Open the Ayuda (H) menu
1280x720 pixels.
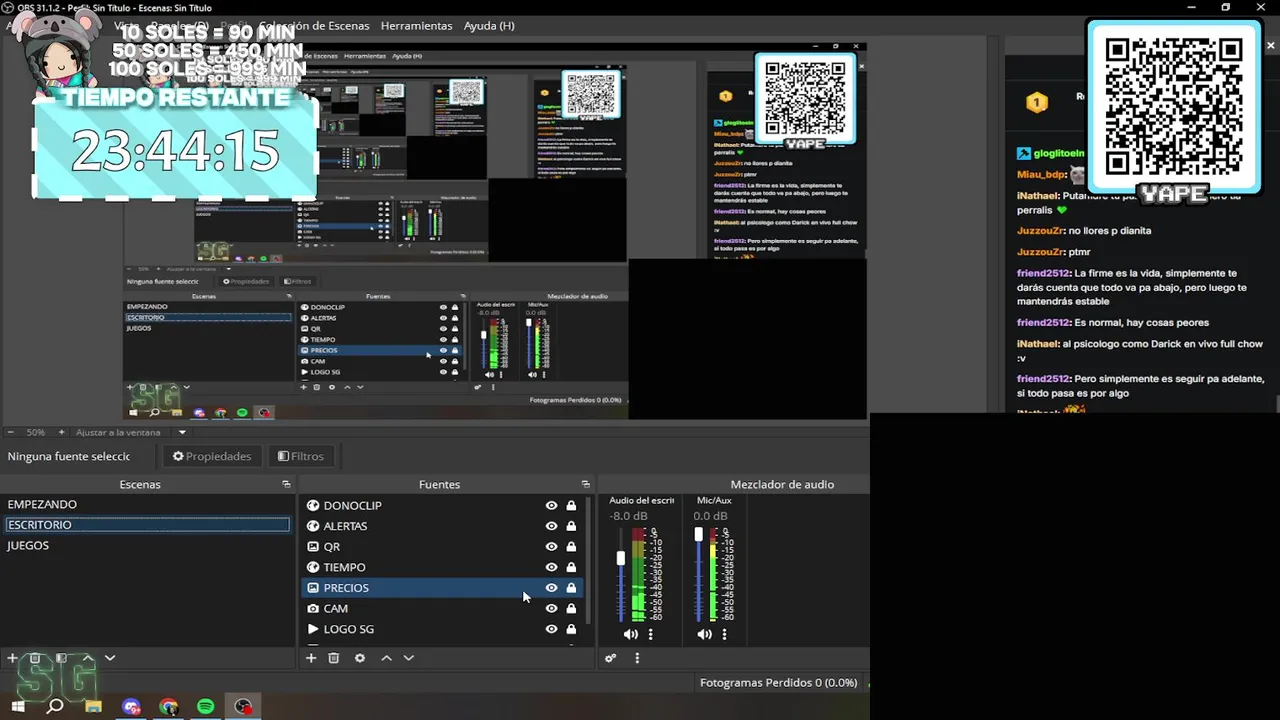pos(489,25)
